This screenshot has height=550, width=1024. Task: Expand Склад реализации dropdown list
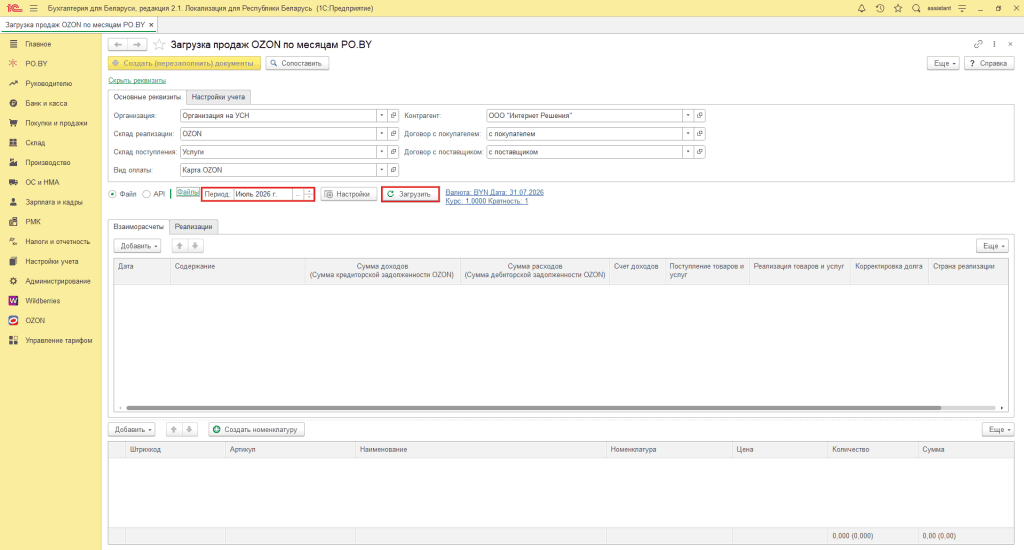pos(381,134)
